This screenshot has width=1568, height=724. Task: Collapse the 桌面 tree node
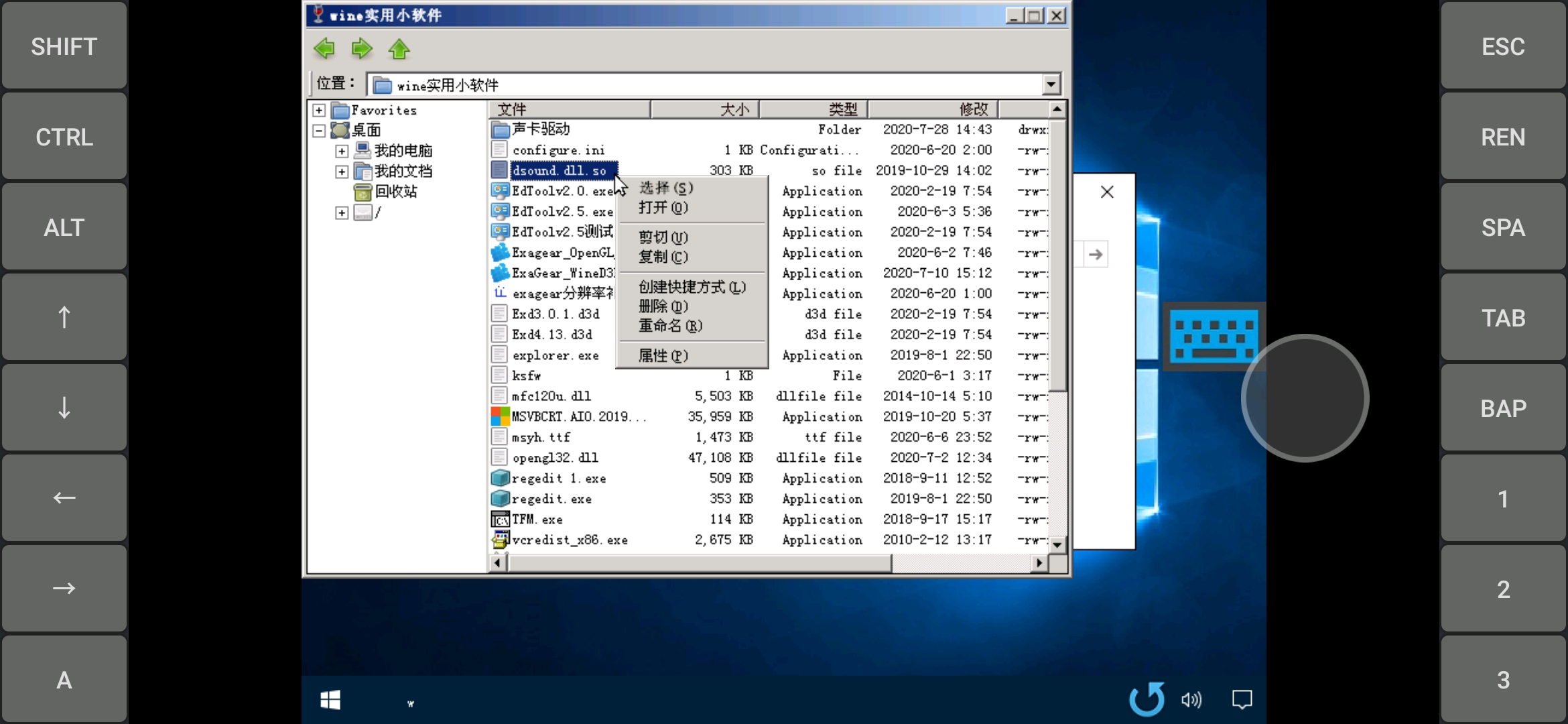click(320, 130)
